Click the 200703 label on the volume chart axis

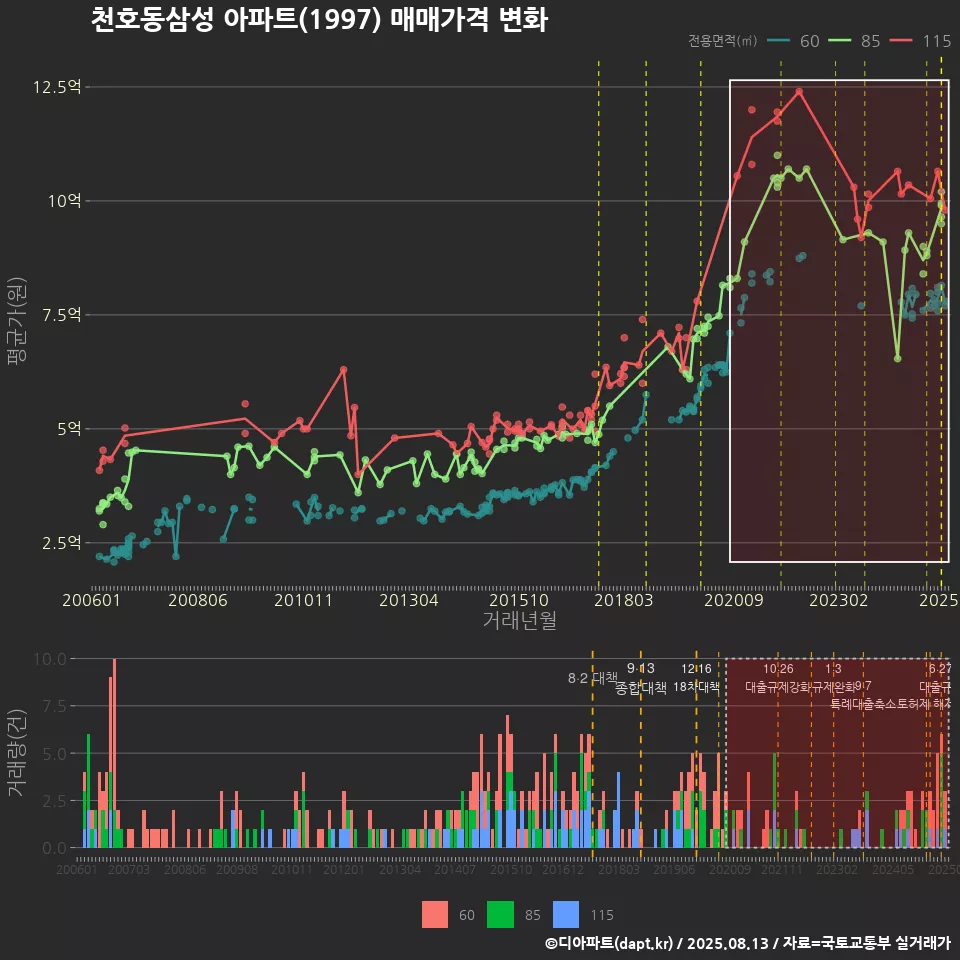(x=129, y=869)
